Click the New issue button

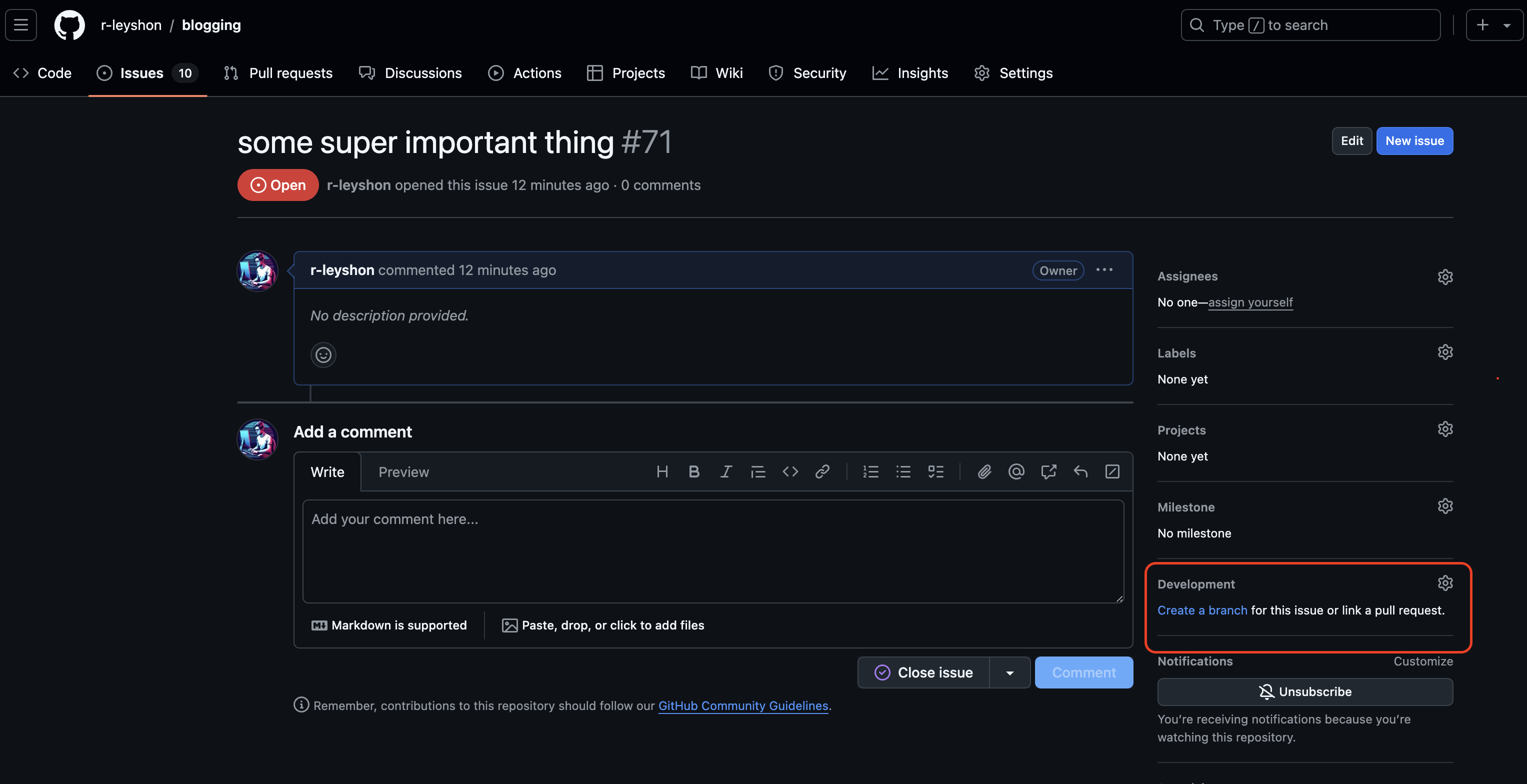pyautogui.click(x=1414, y=141)
